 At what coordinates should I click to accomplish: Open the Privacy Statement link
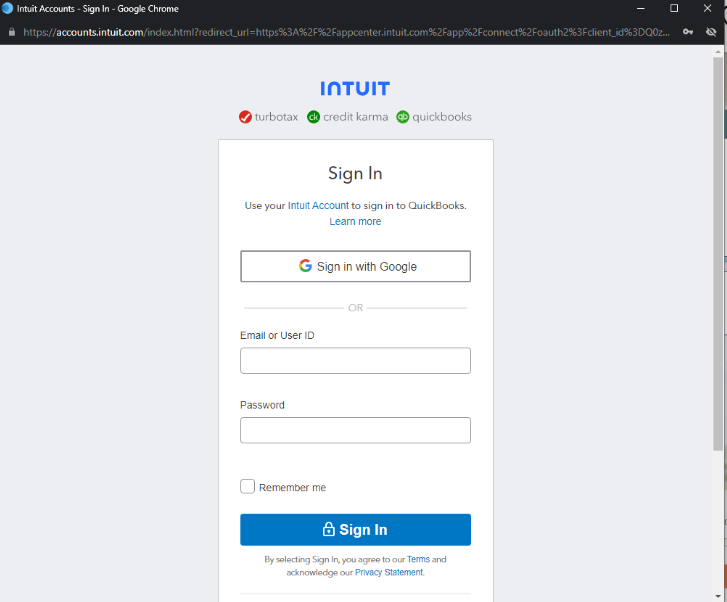coord(389,572)
